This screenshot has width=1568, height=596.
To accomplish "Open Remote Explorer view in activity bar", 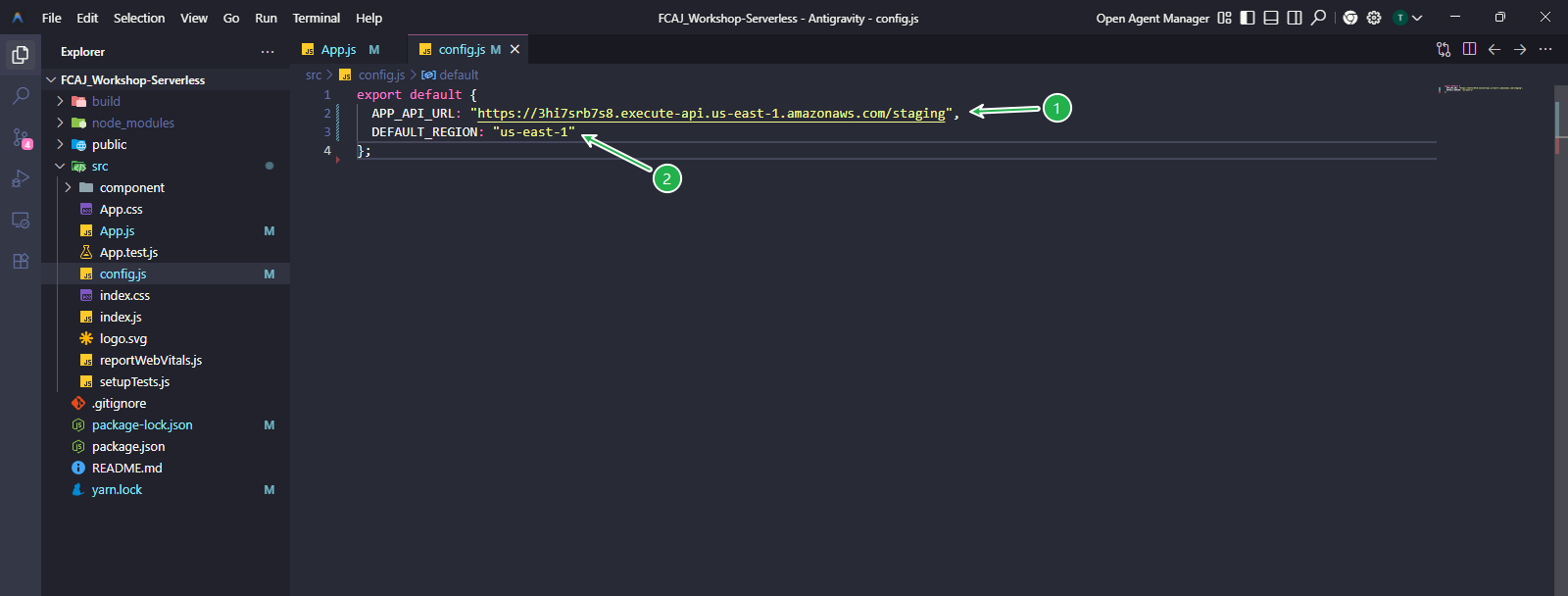I will point(21,220).
